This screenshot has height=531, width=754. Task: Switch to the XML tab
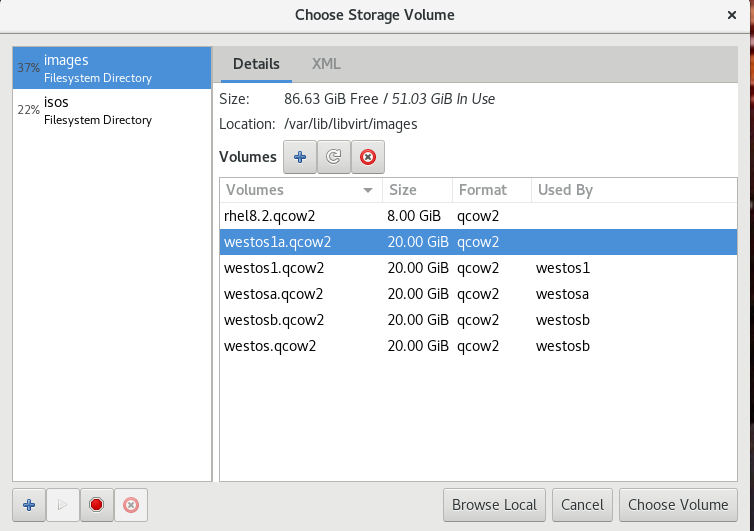pos(326,64)
